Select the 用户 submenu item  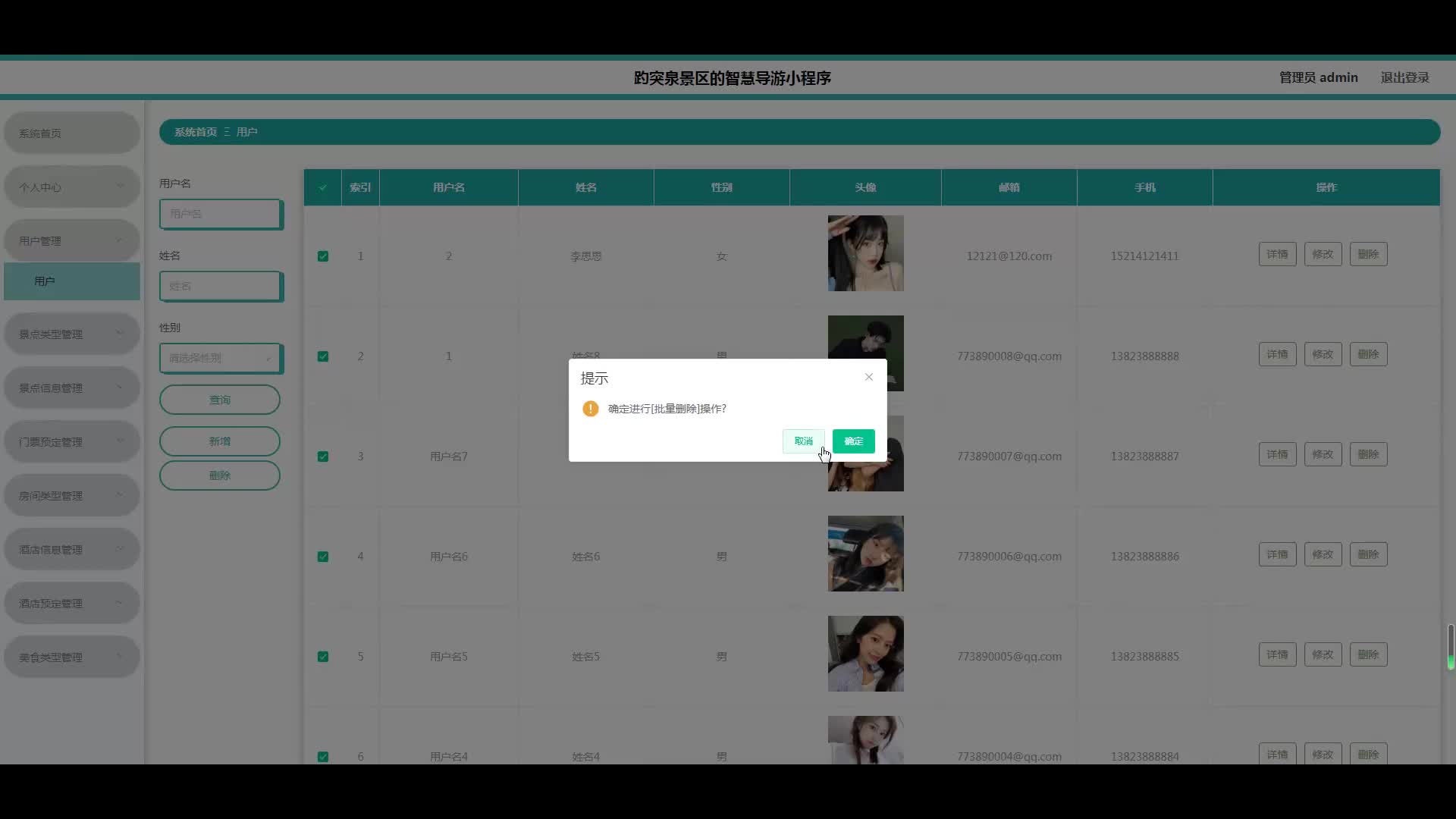click(x=71, y=281)
